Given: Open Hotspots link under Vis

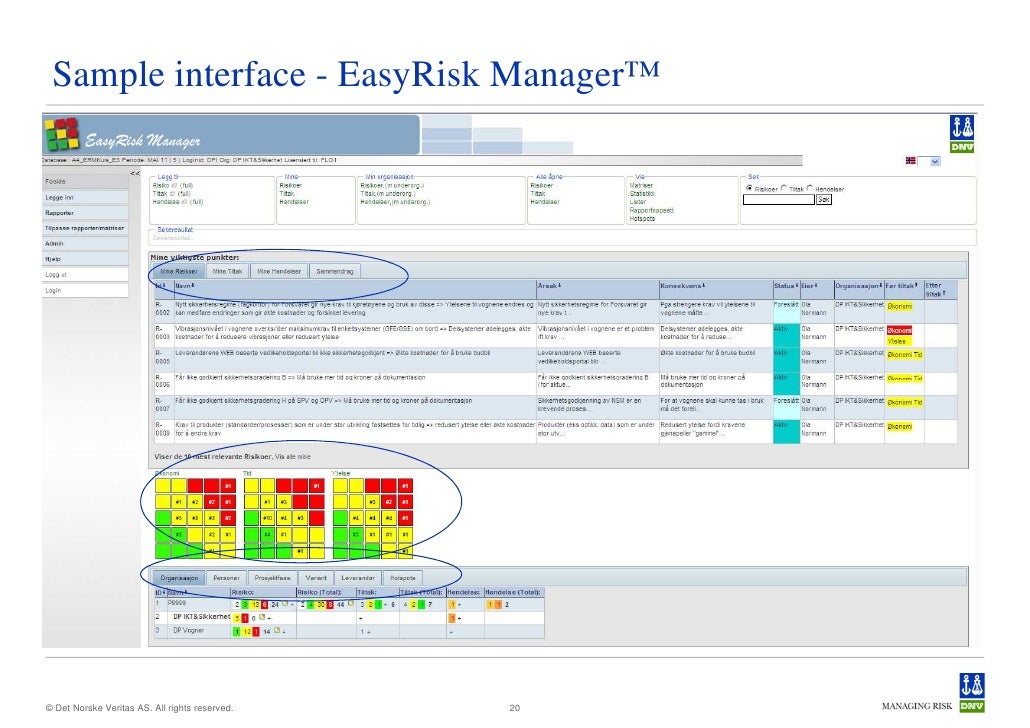Looking at the screenshot, I should pos(642,218).
